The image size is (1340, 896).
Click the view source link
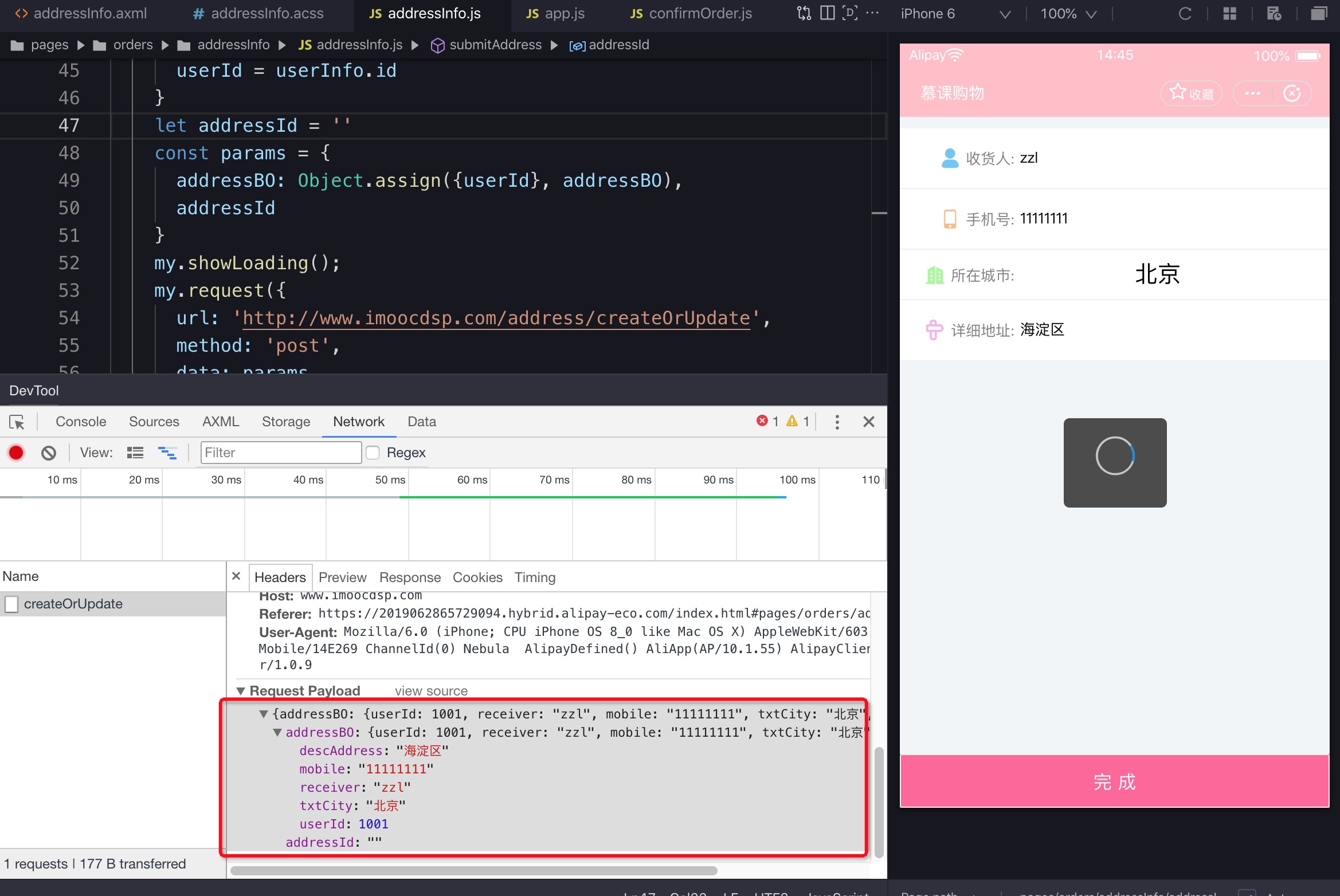point(431,691)
